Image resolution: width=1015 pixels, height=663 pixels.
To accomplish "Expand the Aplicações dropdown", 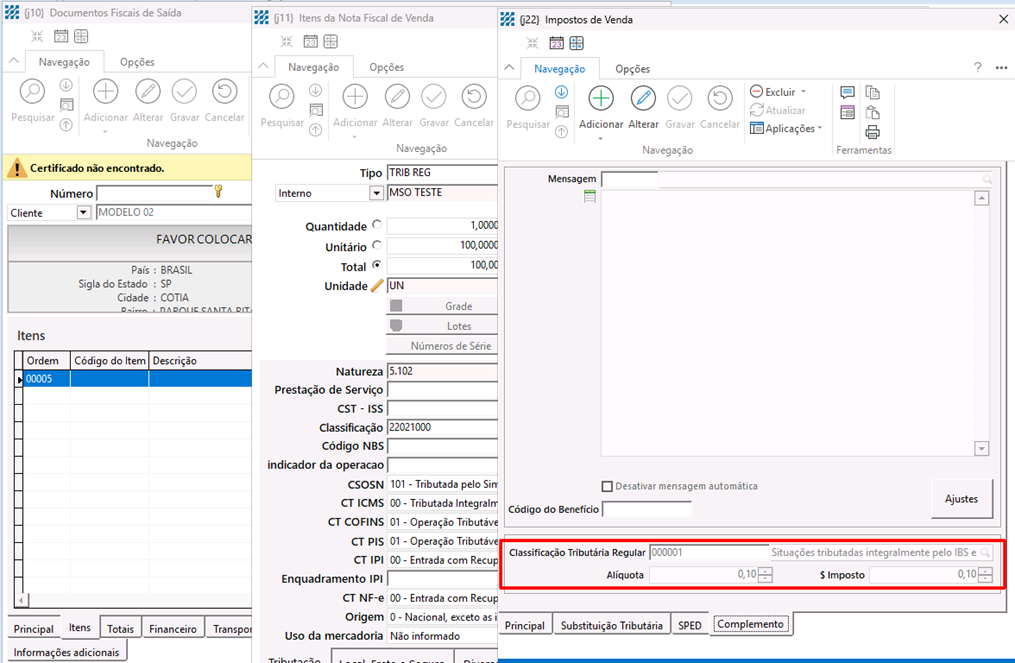I will (820, 129).
